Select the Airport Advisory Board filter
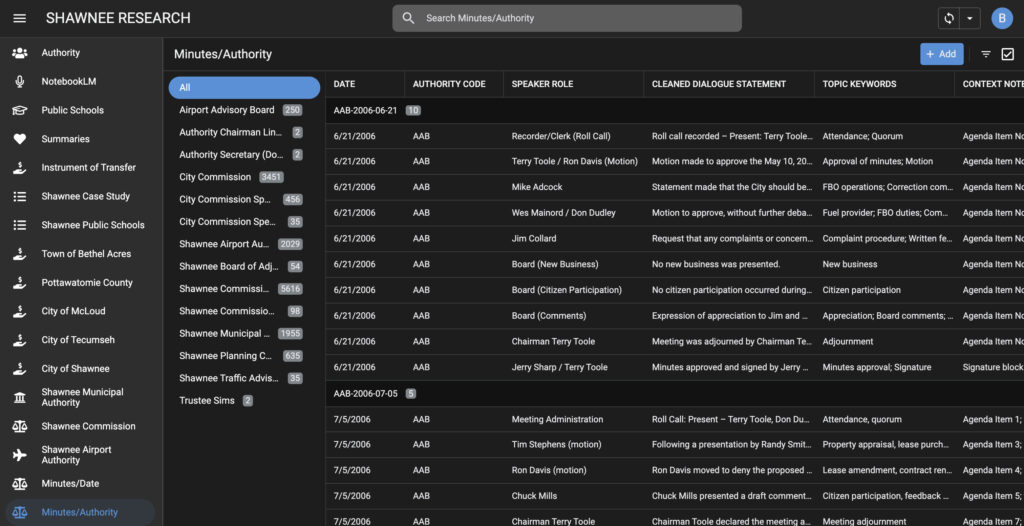Viewport: 1024px width, 526px height. click(x=227, y=110)
